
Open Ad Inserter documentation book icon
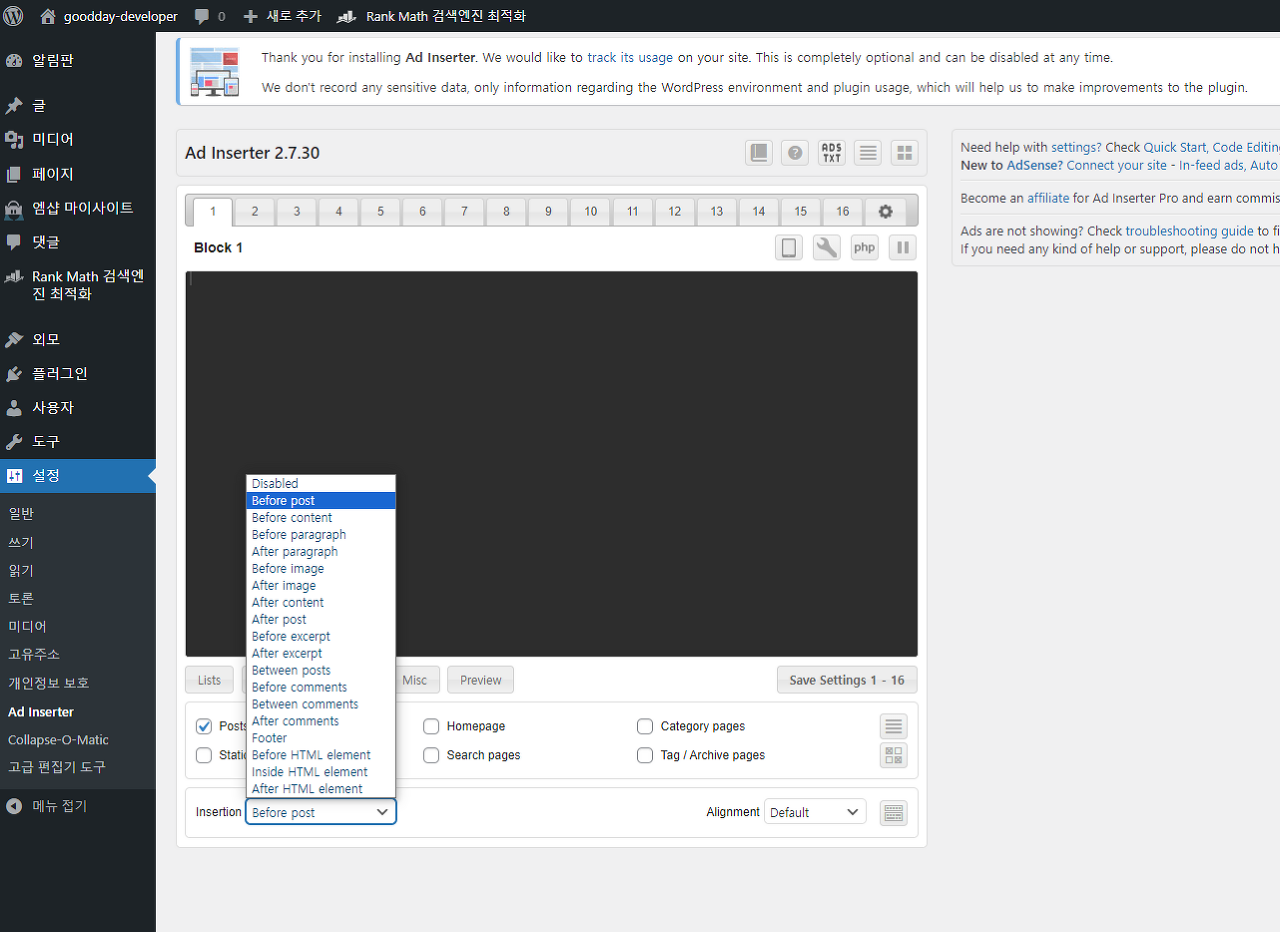point(759,153)
